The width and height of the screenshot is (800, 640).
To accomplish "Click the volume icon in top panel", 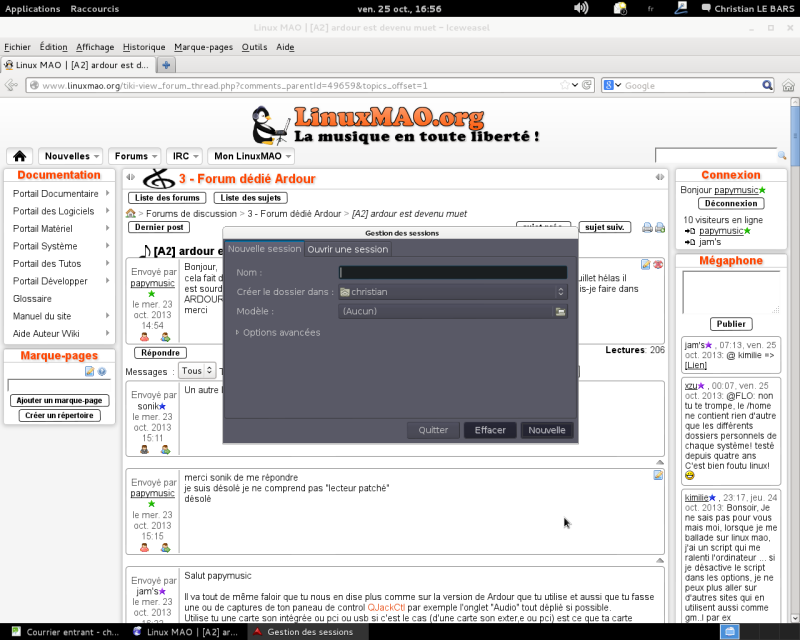I will point(581,8).
